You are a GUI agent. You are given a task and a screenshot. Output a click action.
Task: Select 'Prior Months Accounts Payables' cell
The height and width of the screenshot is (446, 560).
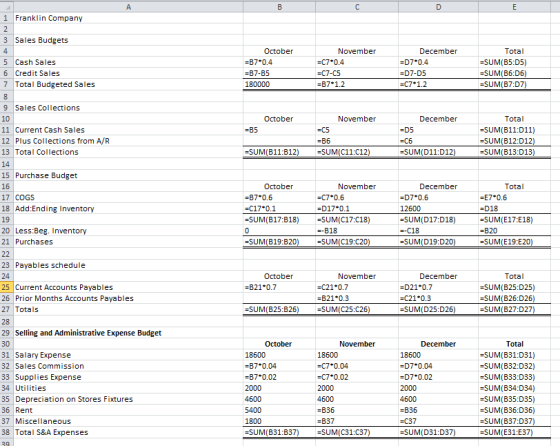[129, 299]
